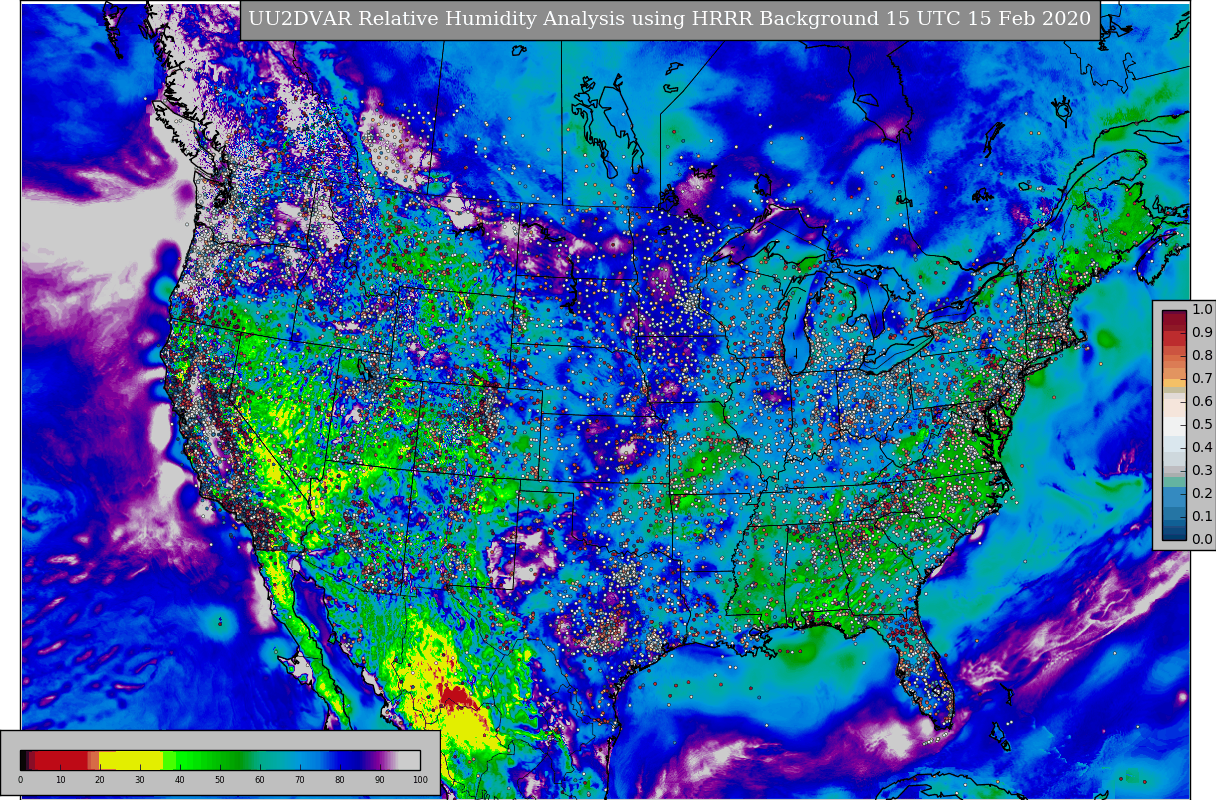
Task: Click the "0.3" label on right colorbar
Action: (1202, 470)
